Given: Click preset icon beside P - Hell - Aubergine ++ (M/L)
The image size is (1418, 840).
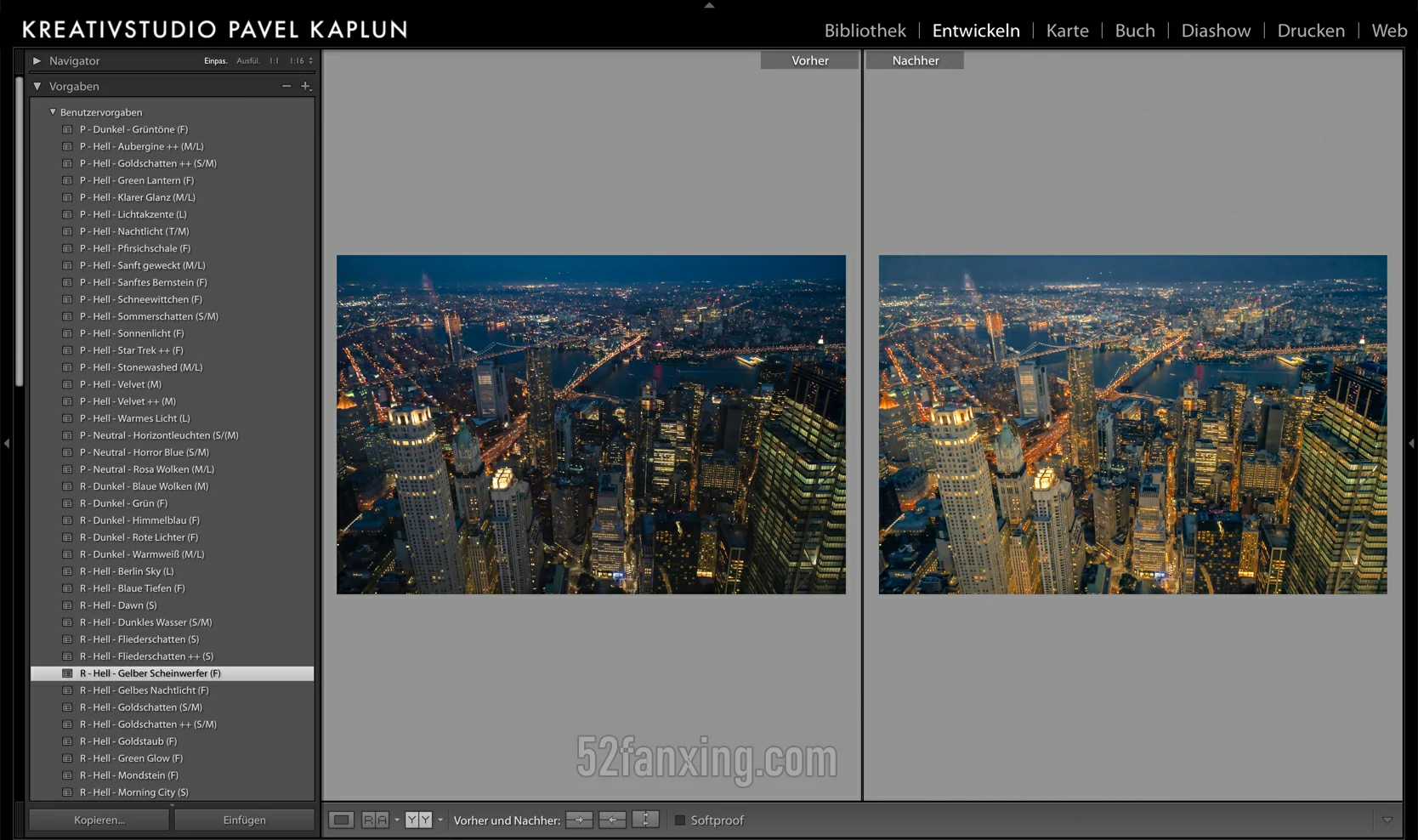Looking at the screenshot, I should coord(67,146).
